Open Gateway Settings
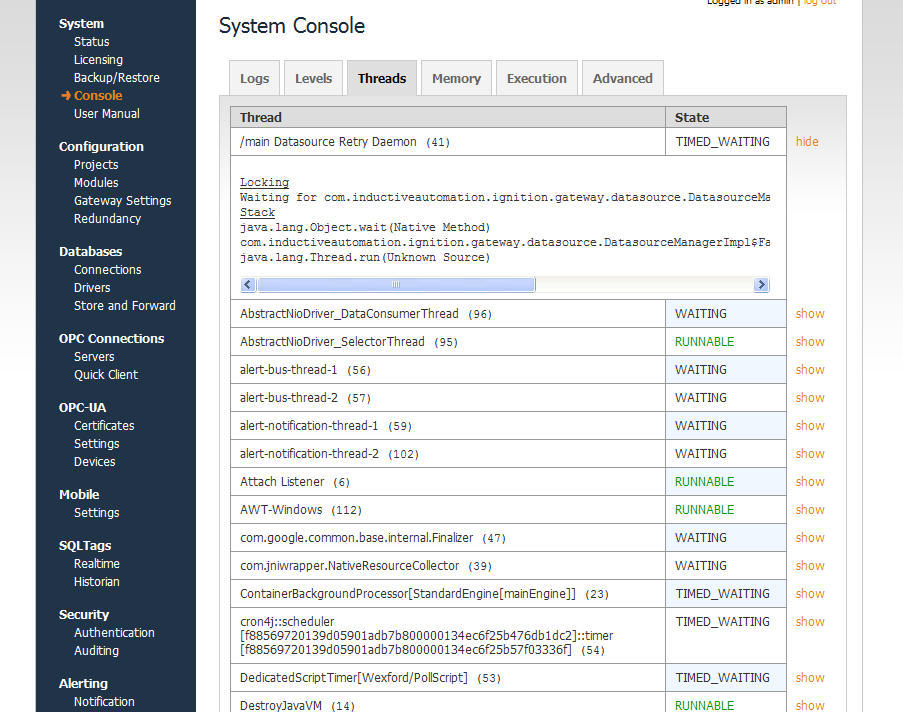The height and width of the screenshot is (712, 903). 123,200
